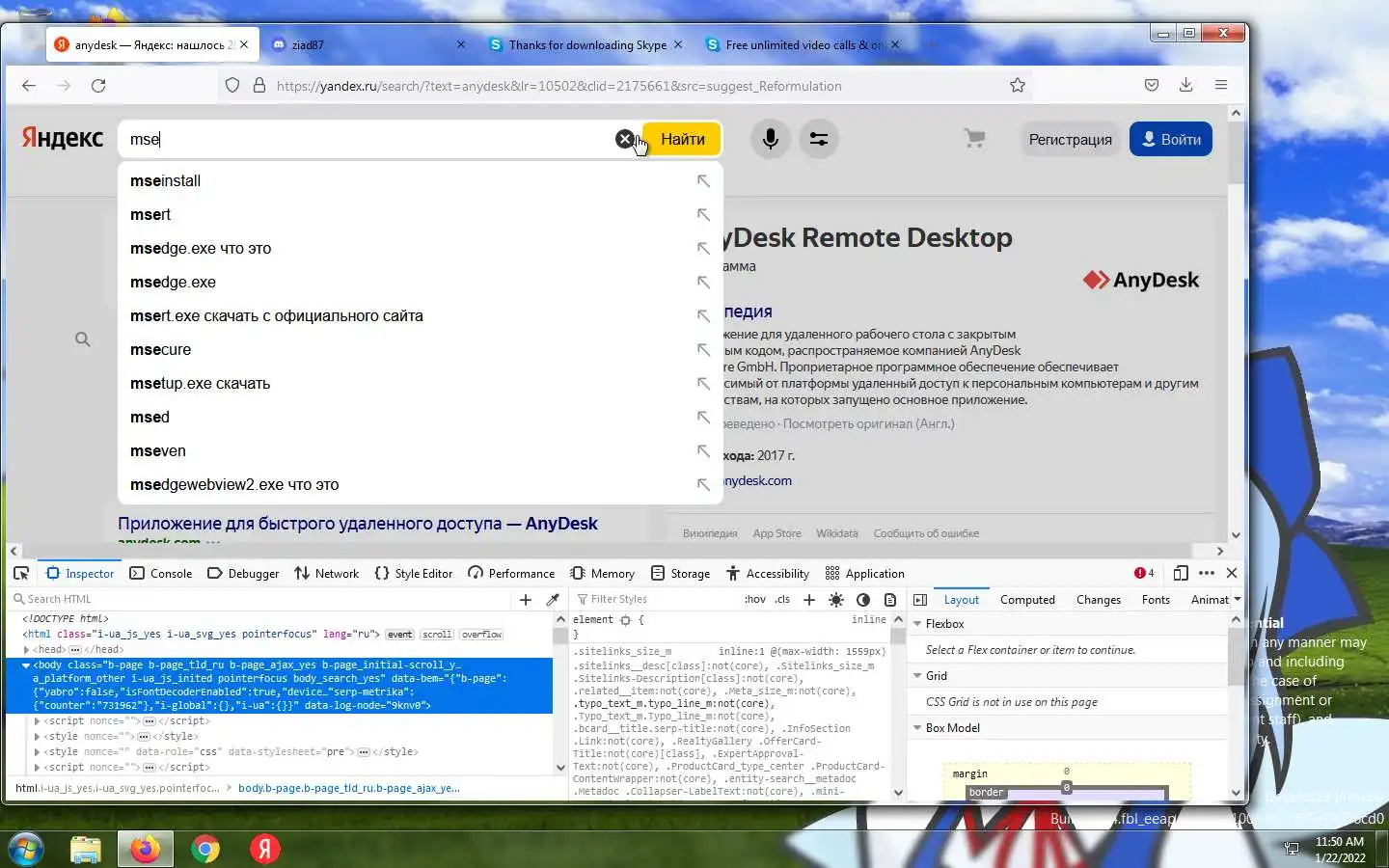Switch to the Inspector tab
The image size is (1389, 868).
click(80, 573)
